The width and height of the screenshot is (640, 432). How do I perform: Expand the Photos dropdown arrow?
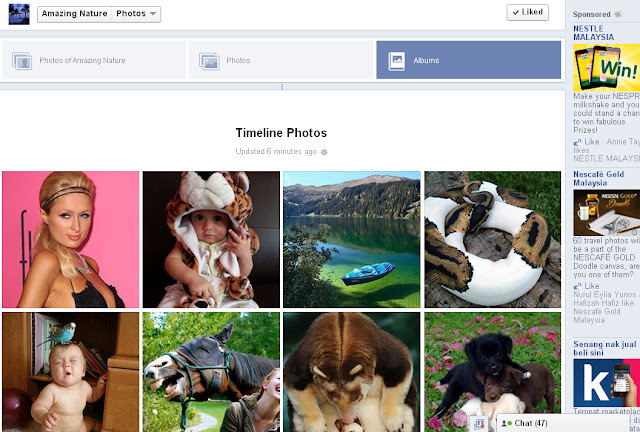point(153,14)
